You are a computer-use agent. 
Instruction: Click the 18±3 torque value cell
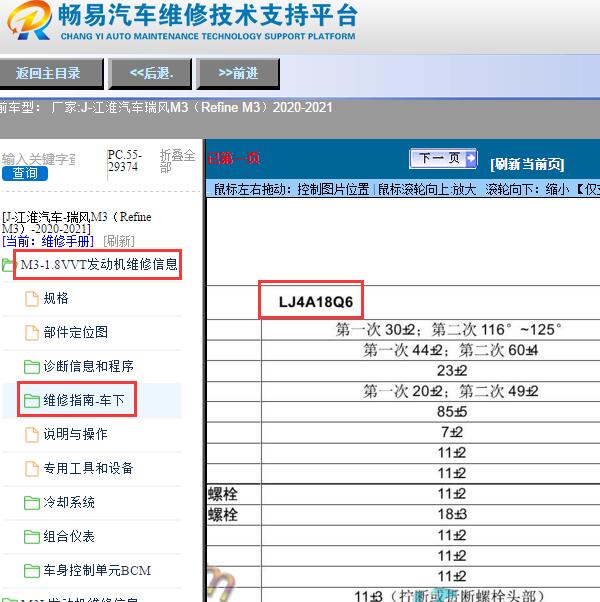point(452,514)
